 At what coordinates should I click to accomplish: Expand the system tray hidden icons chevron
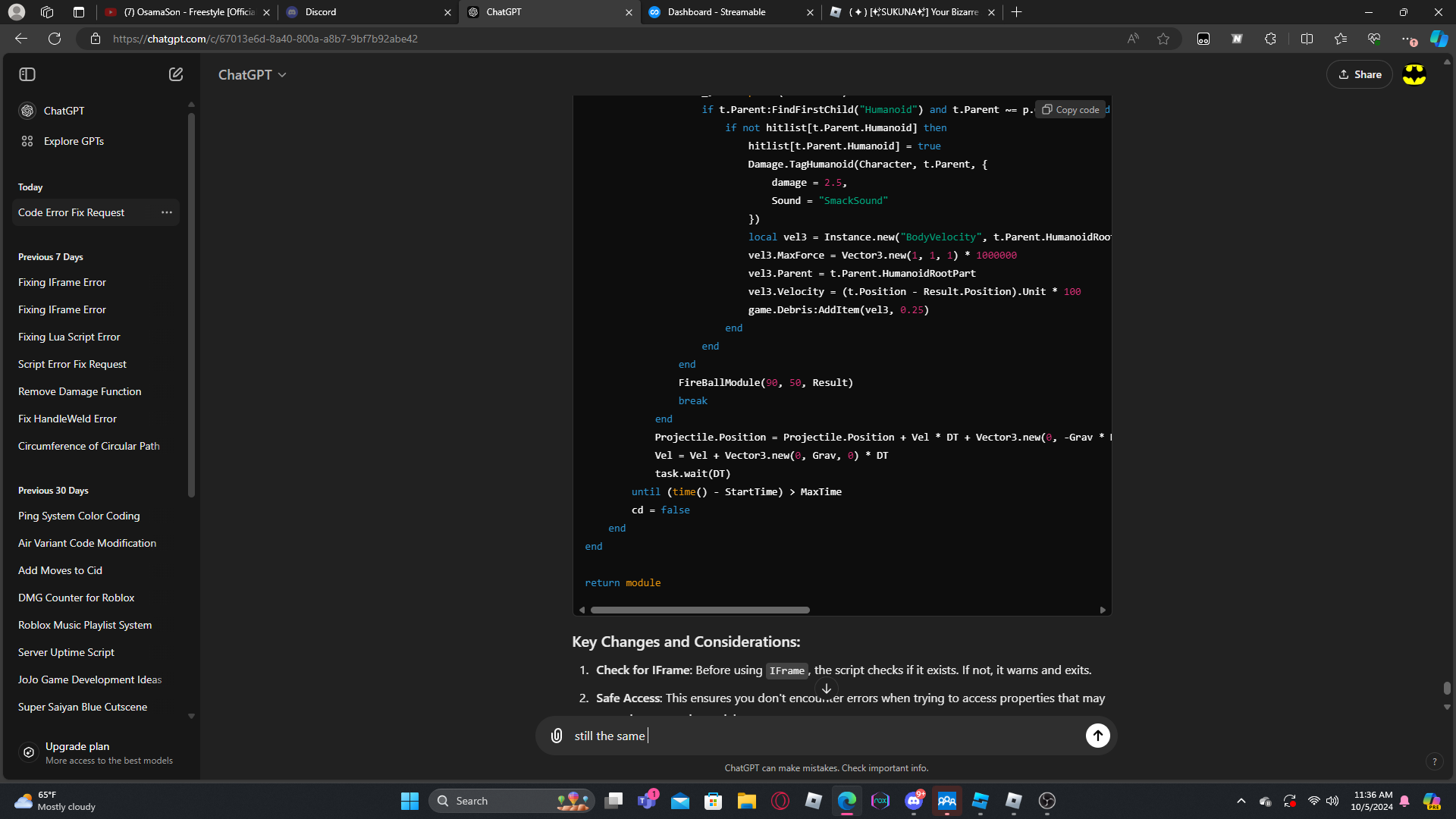tap(1241, 801)
